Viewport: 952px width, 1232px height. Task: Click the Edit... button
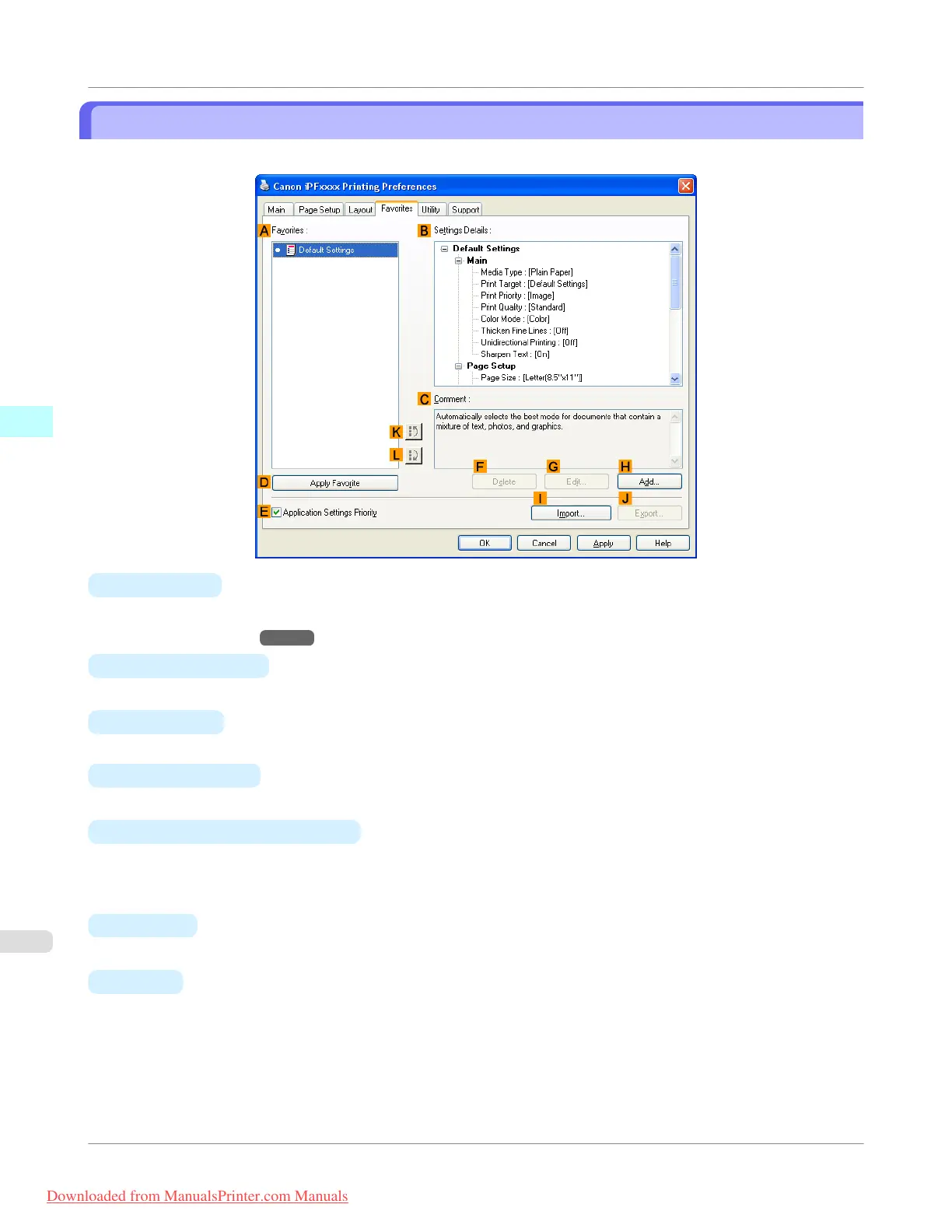[x=576, y=481]
